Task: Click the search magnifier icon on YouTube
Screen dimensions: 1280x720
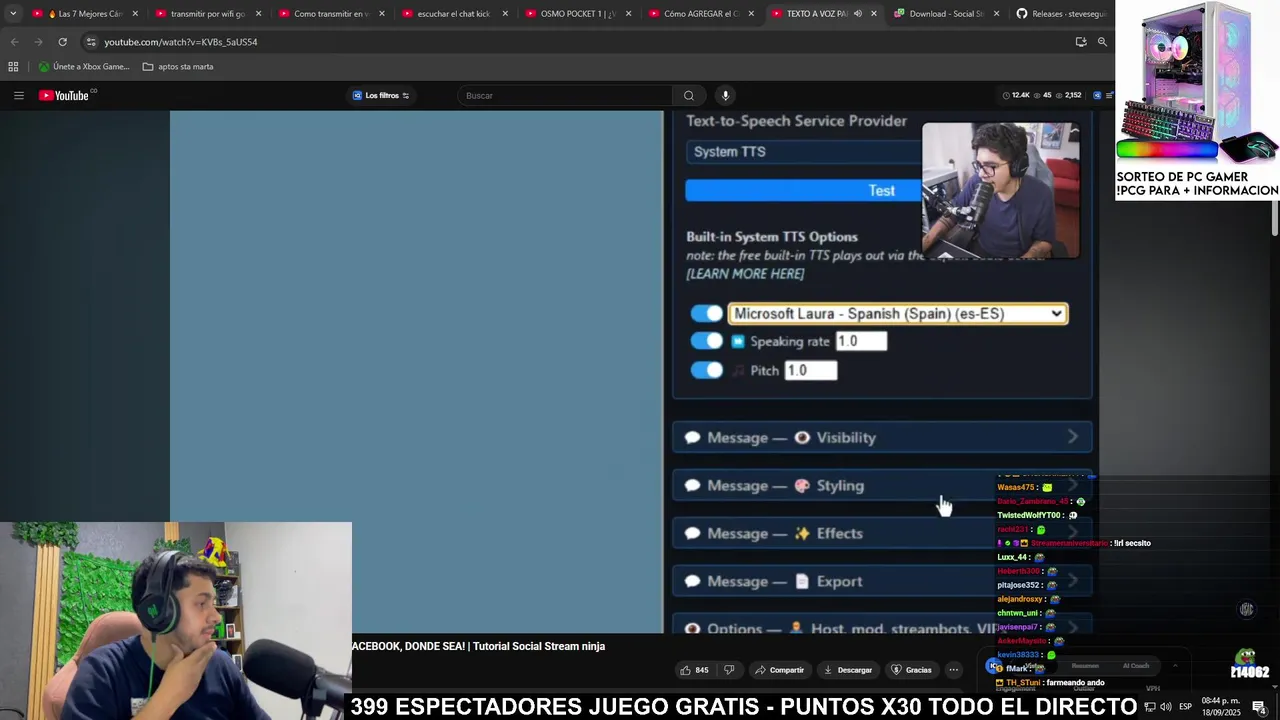Action: click(688, 95)
